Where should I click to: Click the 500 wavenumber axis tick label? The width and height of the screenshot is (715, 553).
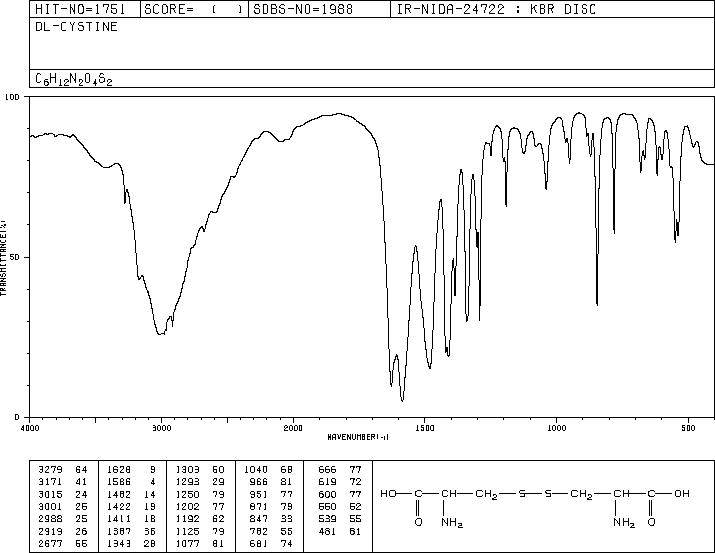(x=688, y=428)
